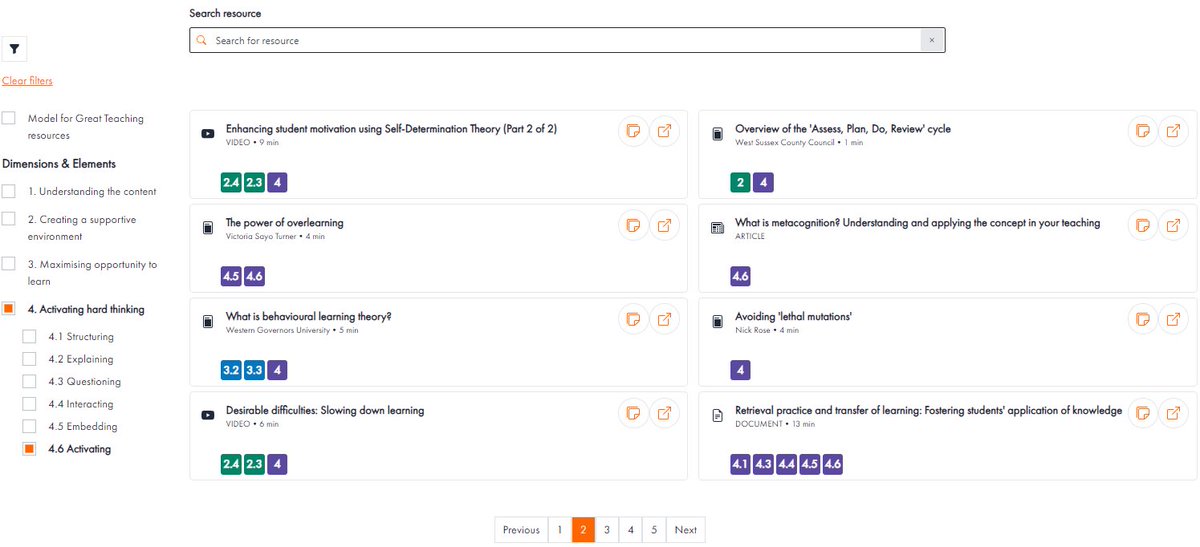Screen dimensions: 1200x547
Task: Open The power of overlearning title
Action: tap(285, 223)
